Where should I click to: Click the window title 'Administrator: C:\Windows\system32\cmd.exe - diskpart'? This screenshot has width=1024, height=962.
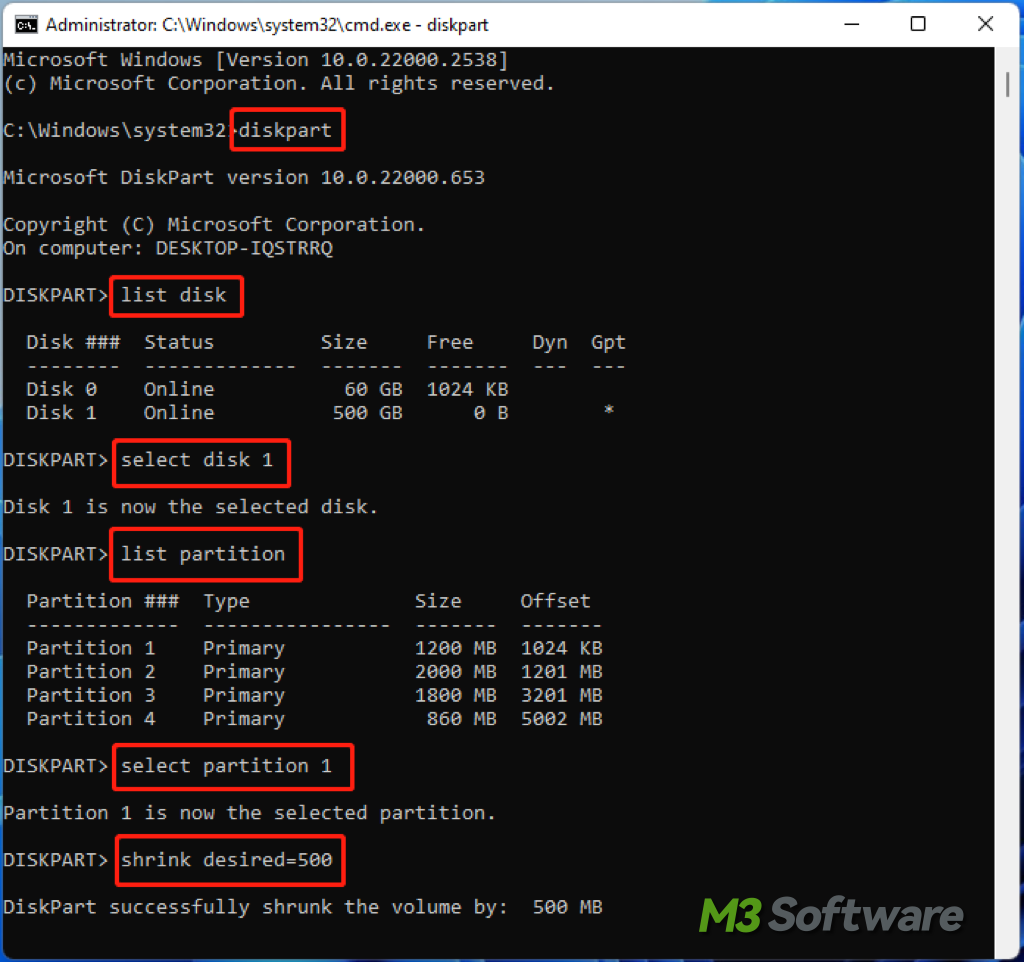point(266,25)
